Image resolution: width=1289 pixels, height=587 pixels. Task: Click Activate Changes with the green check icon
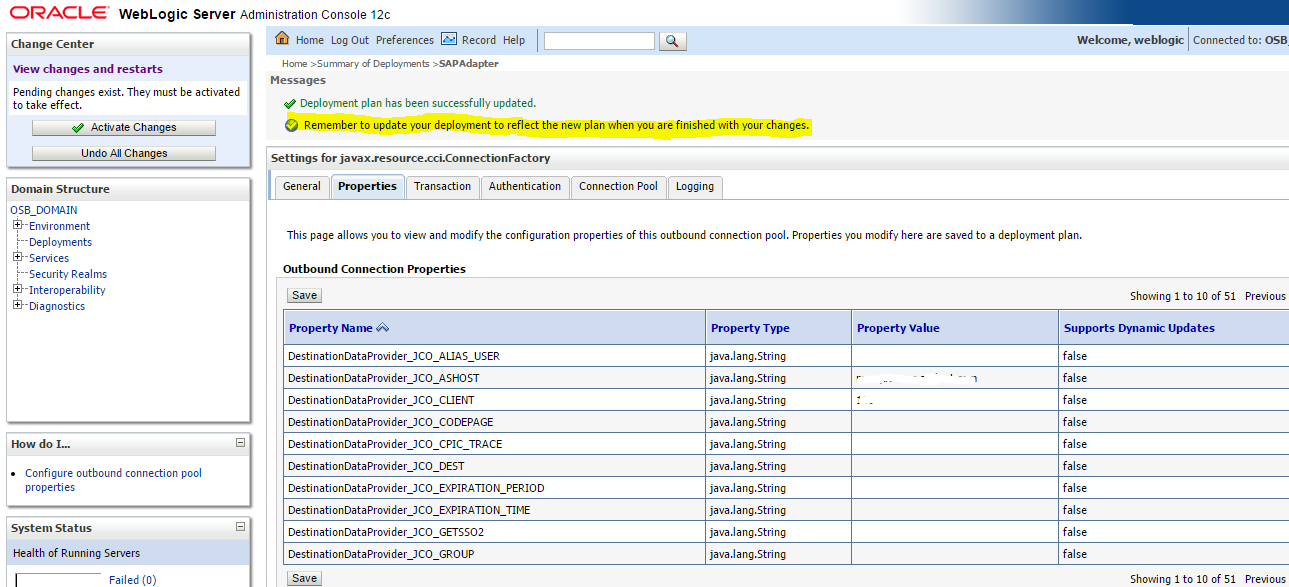pos(123,127)
